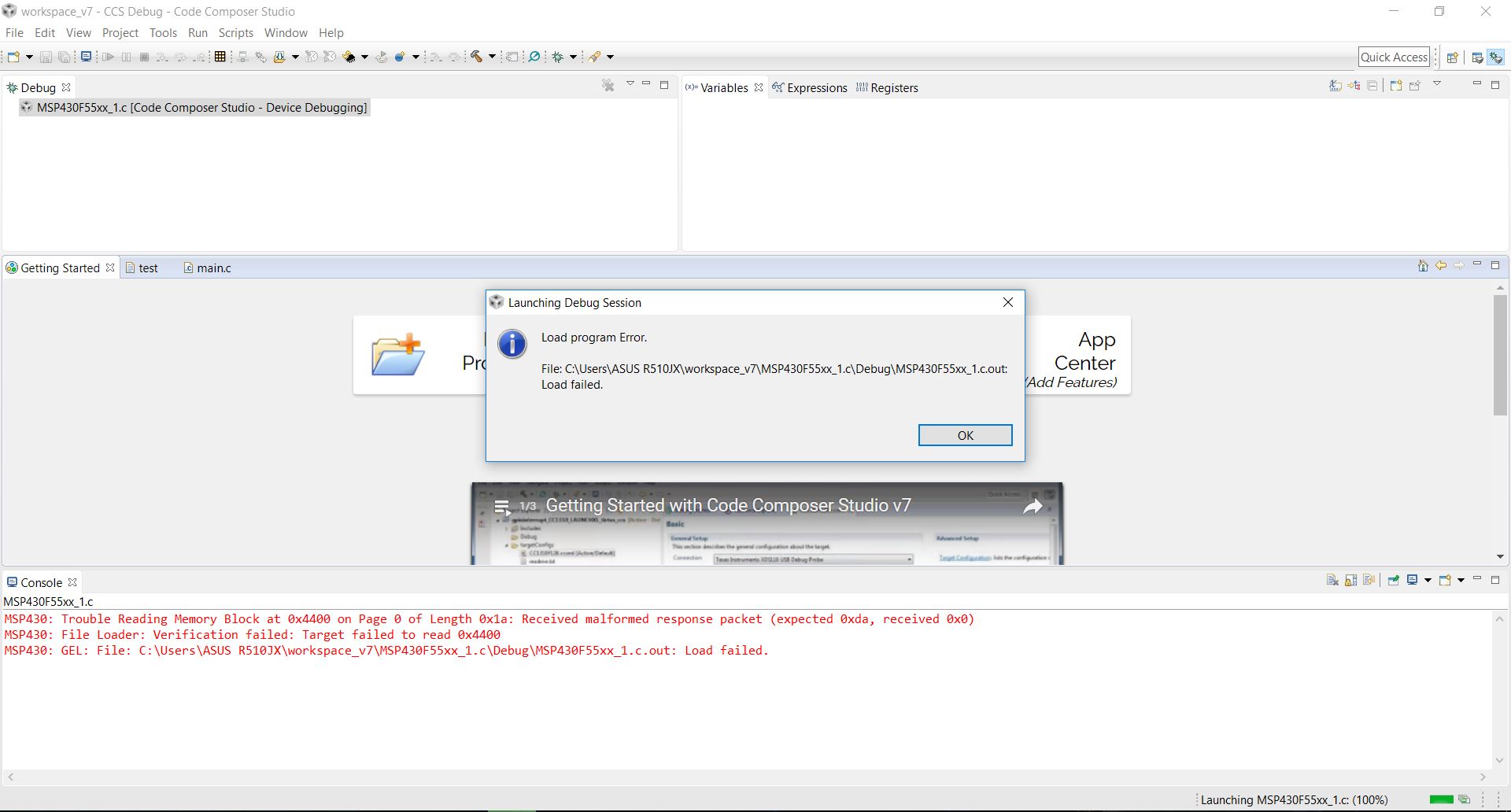This screenshot has width=1511, height=812.
Task: Click the Suspend pause toolbar icon
Action: pyautogui.click(x=126, y=57)
